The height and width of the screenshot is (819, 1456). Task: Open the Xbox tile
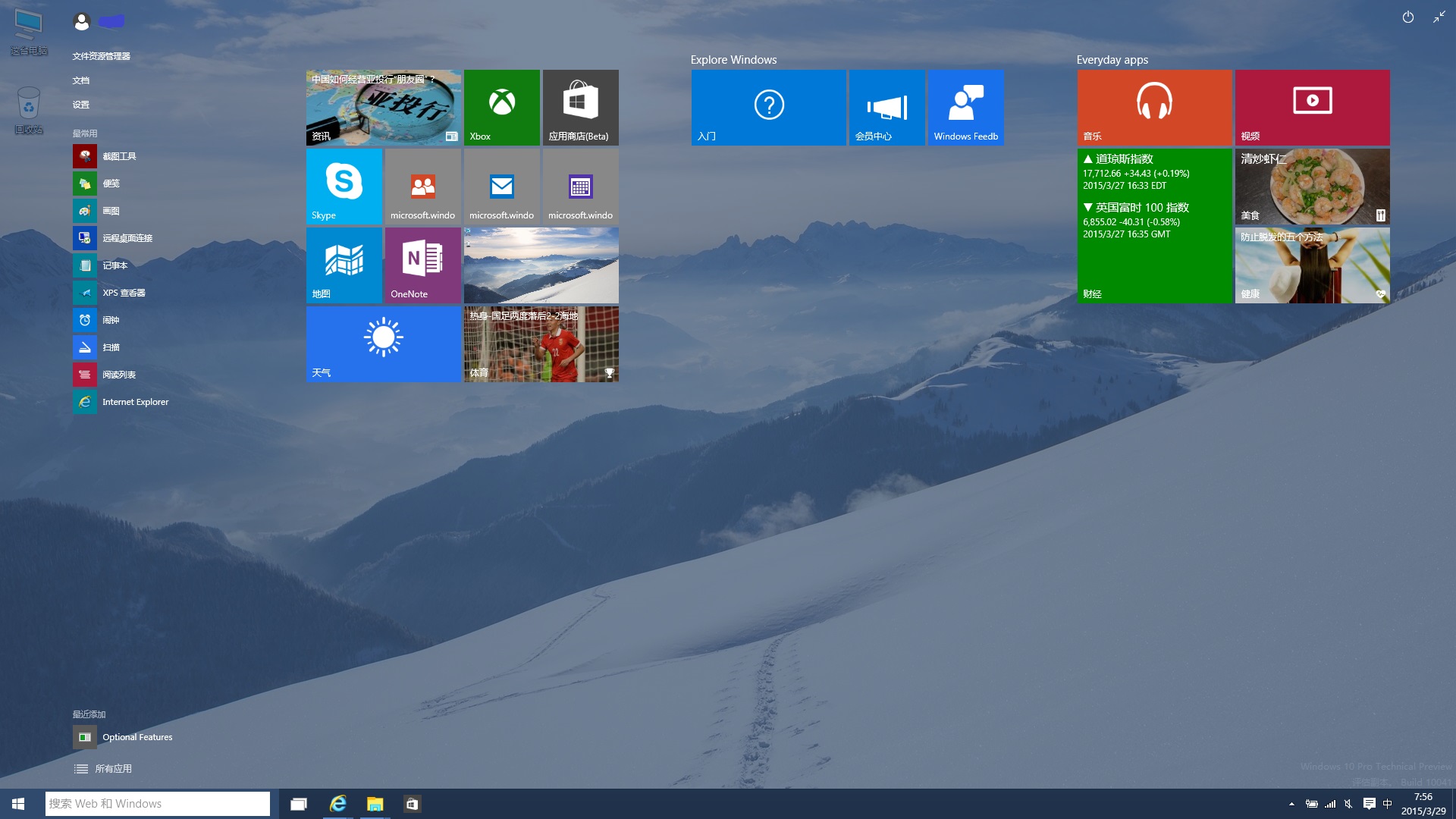[x=501, y=107]
